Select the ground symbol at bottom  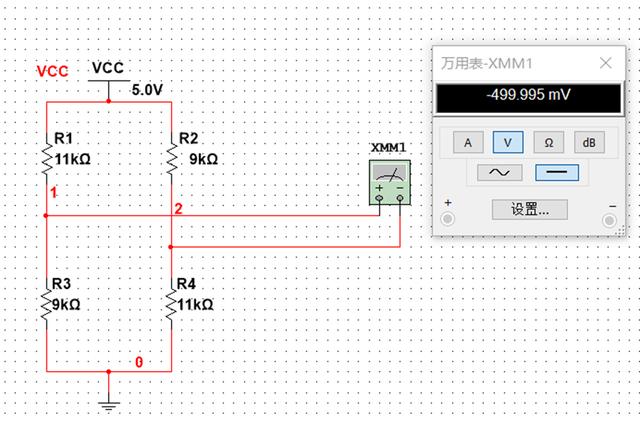click(109, 405)
